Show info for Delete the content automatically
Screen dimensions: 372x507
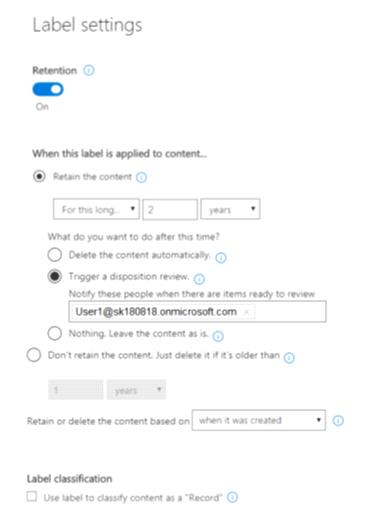[221, 258]
